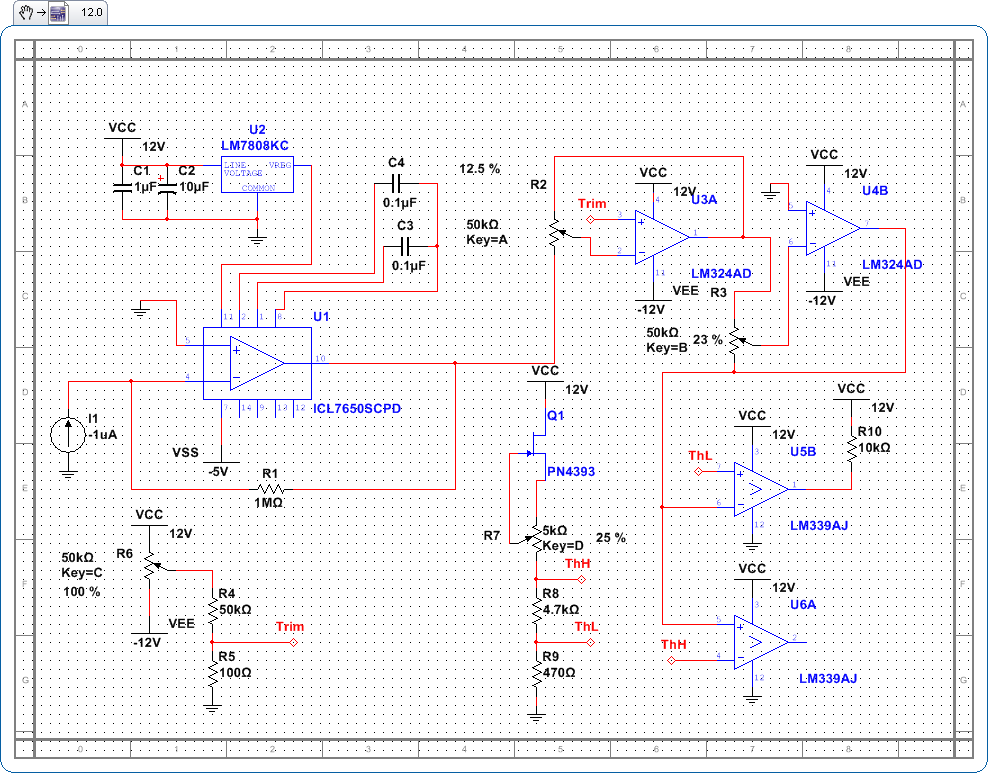Click the ThL connector at U5B input

(x=698, y=471)
